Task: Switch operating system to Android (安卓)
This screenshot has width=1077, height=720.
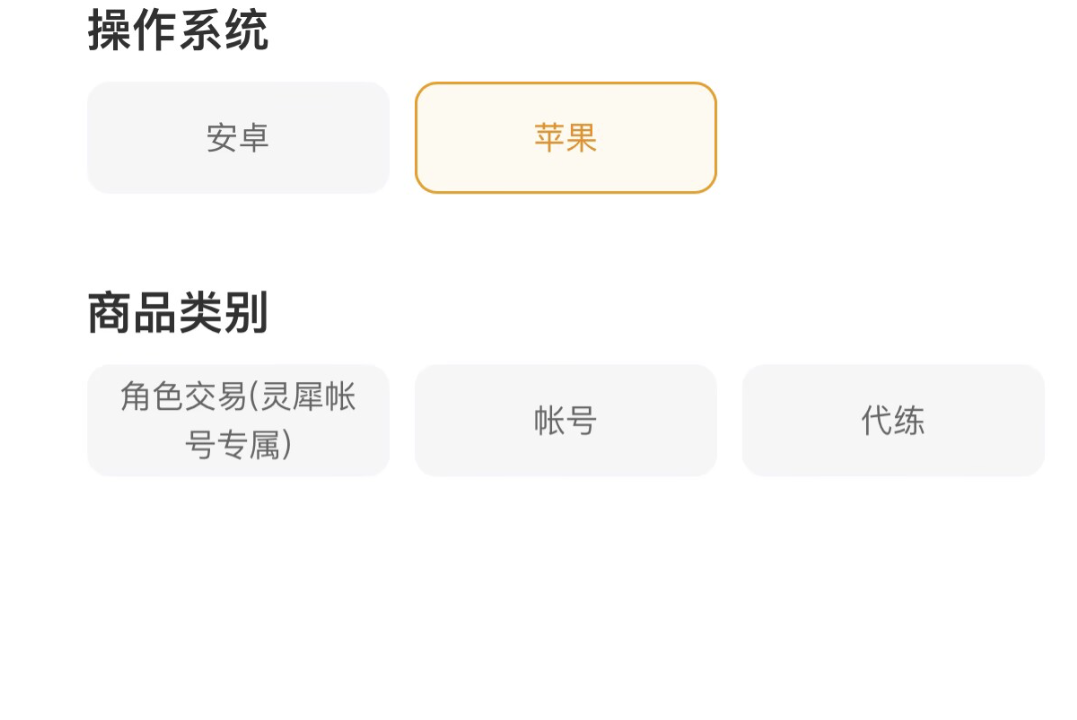Action: tap(238, 137)
